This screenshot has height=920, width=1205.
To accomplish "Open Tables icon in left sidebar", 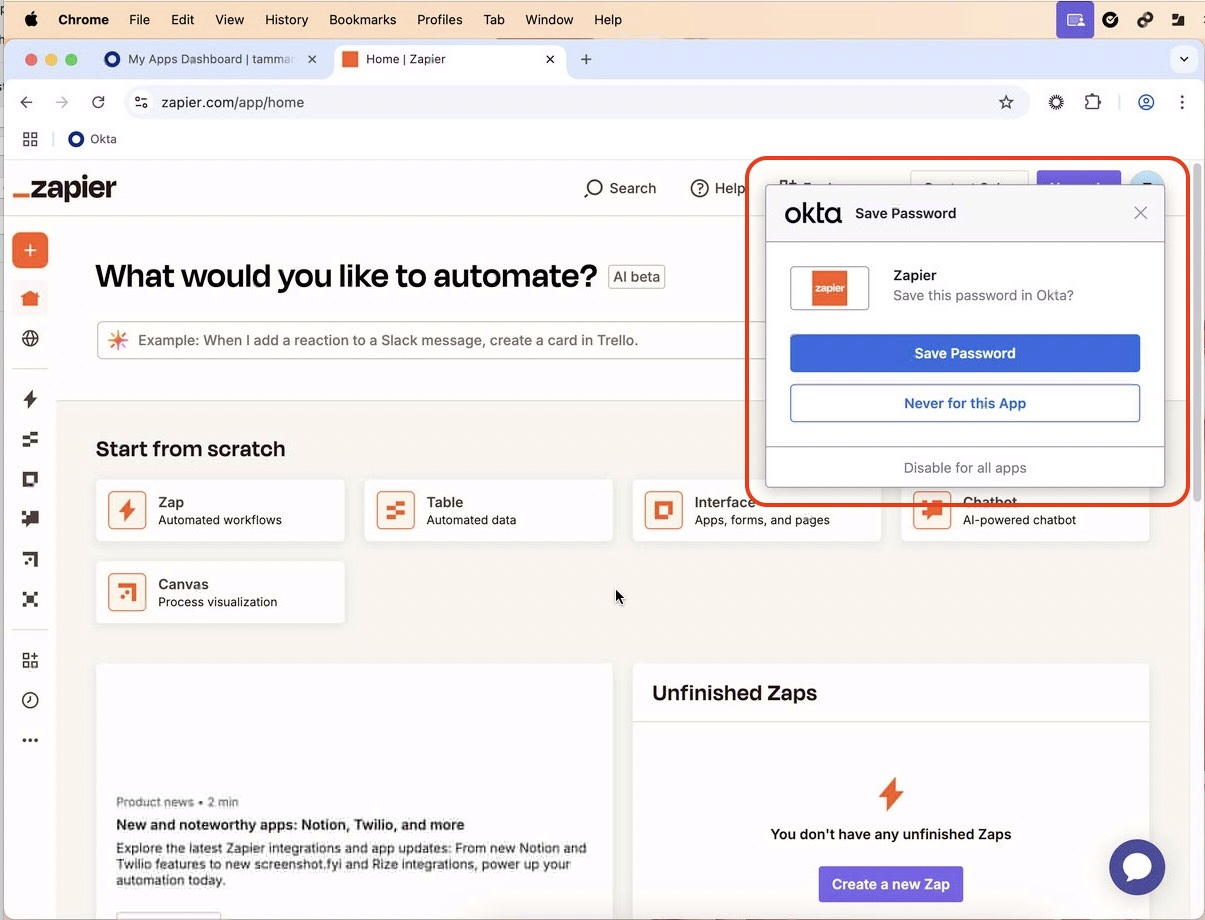I will [30, 438].
